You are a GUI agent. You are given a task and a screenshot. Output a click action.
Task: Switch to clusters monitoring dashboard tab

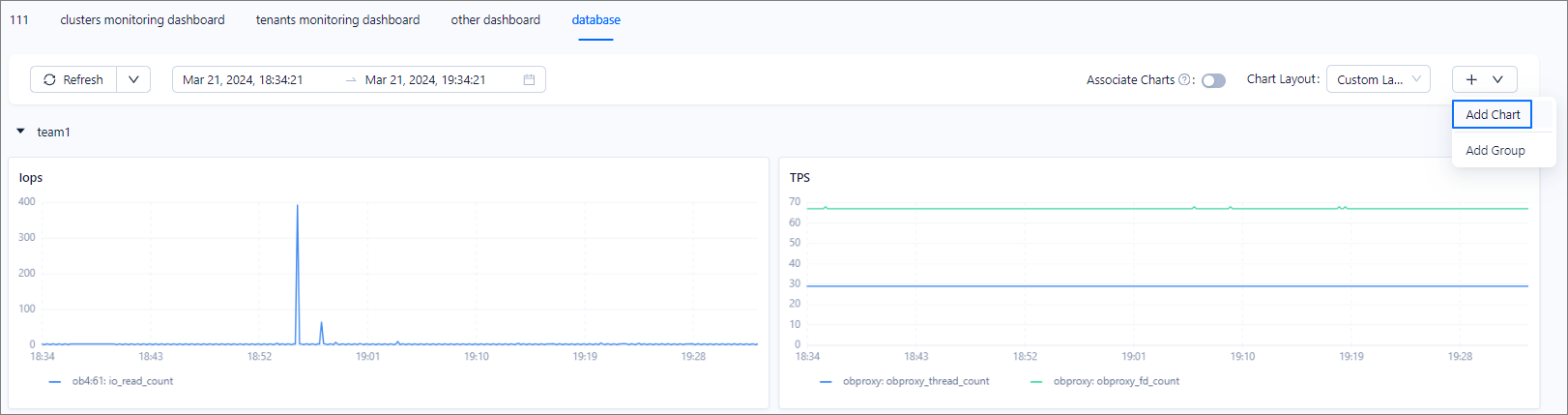tap(142, 19)
